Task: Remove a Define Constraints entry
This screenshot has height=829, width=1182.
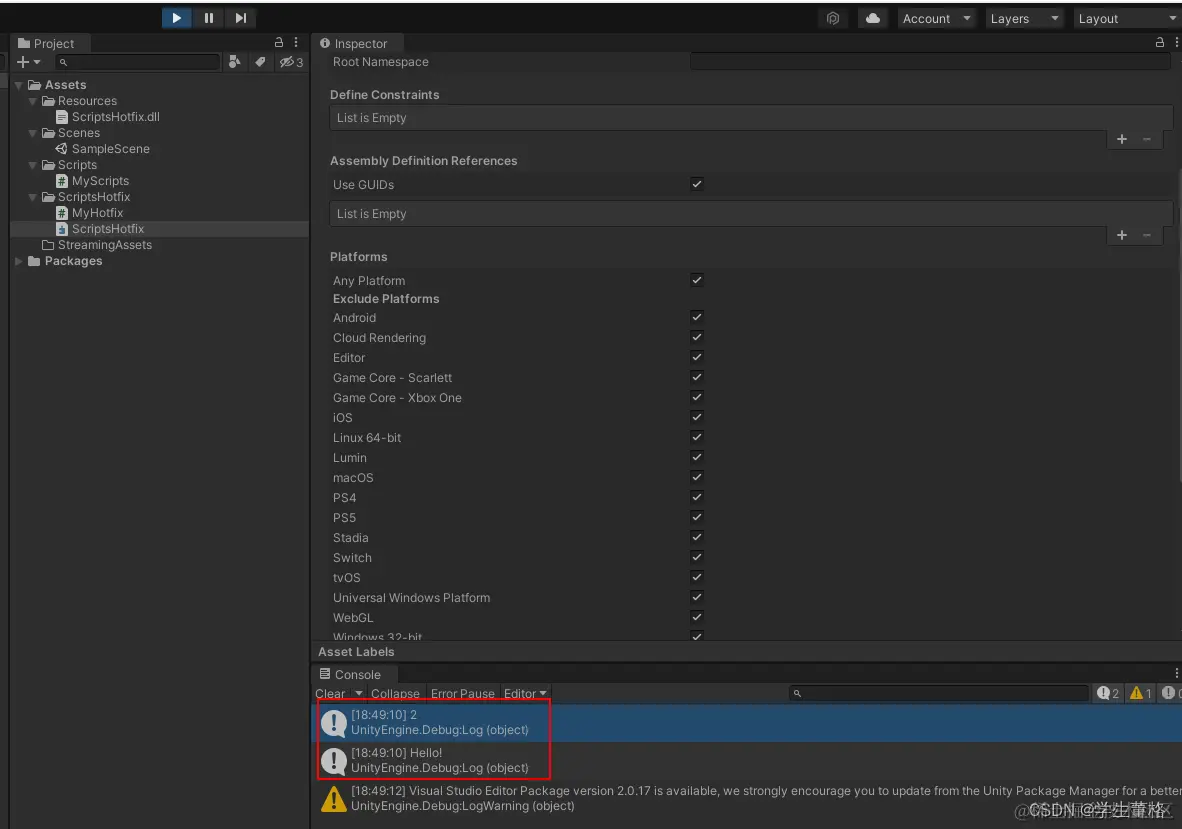Action: click(x=1147, y=139)
